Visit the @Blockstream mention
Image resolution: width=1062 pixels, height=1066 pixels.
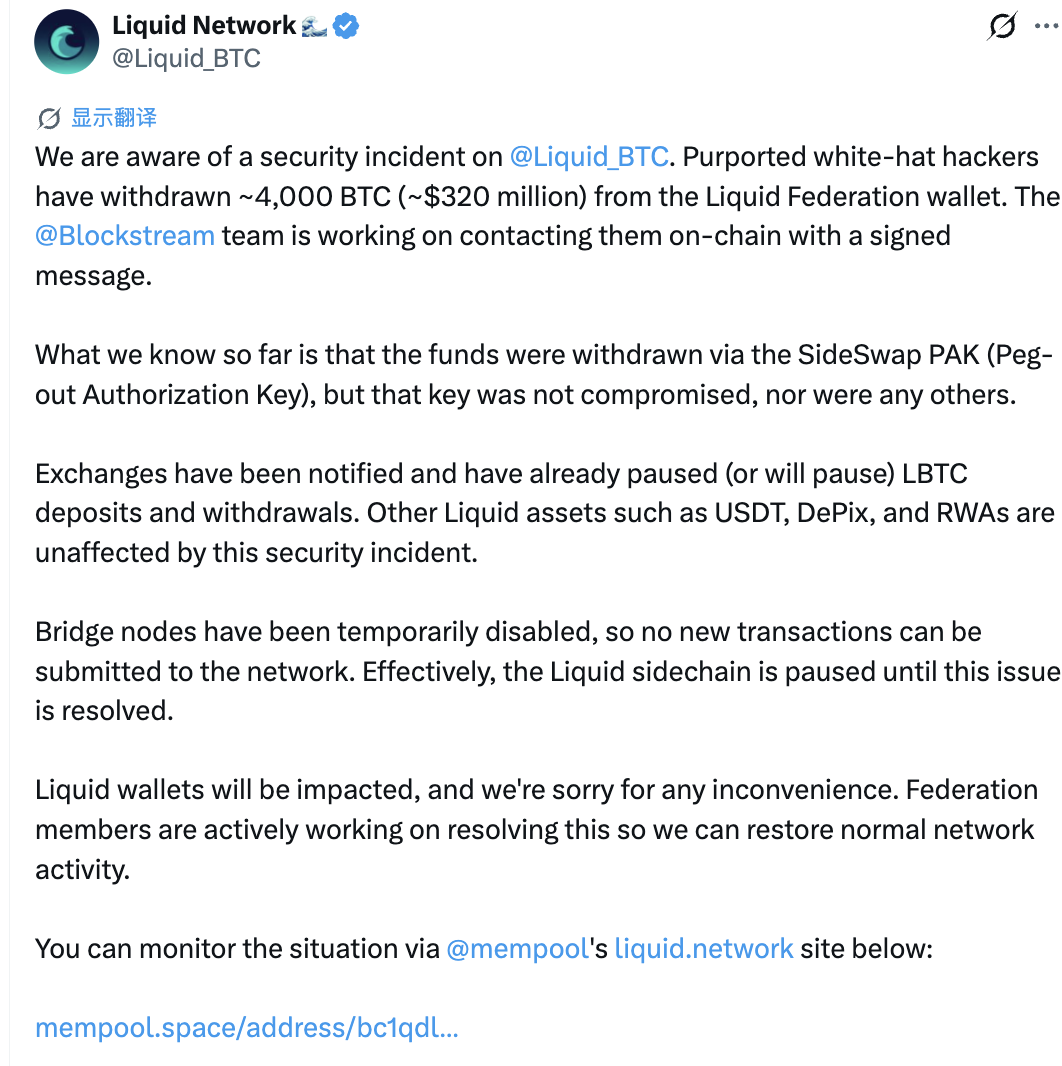click(x=125, y=236)
